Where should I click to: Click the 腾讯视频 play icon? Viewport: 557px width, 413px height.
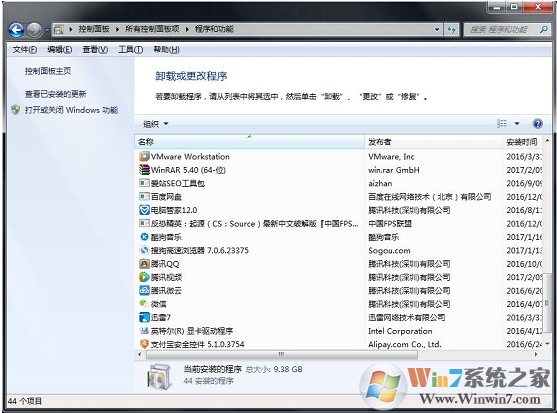point(144,277)
